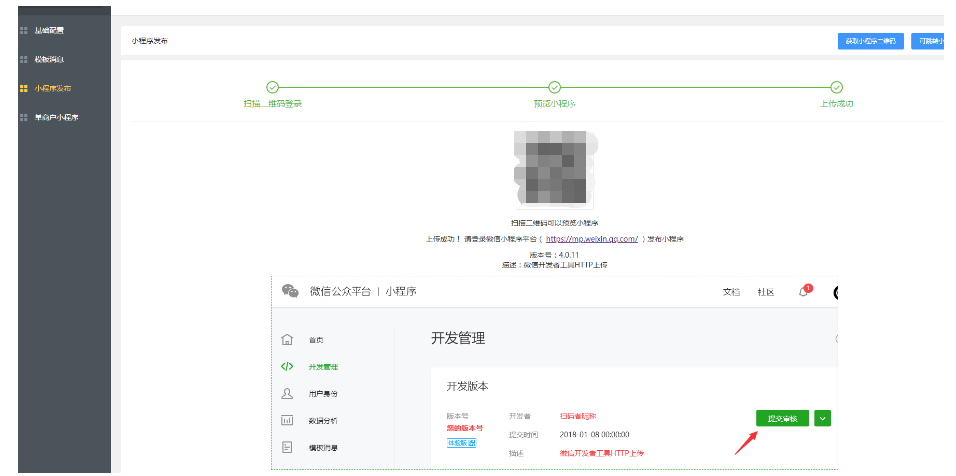Click the version number text 4.0.11
Viewport: 956px width, 476px height.
(x=568, y=255)
